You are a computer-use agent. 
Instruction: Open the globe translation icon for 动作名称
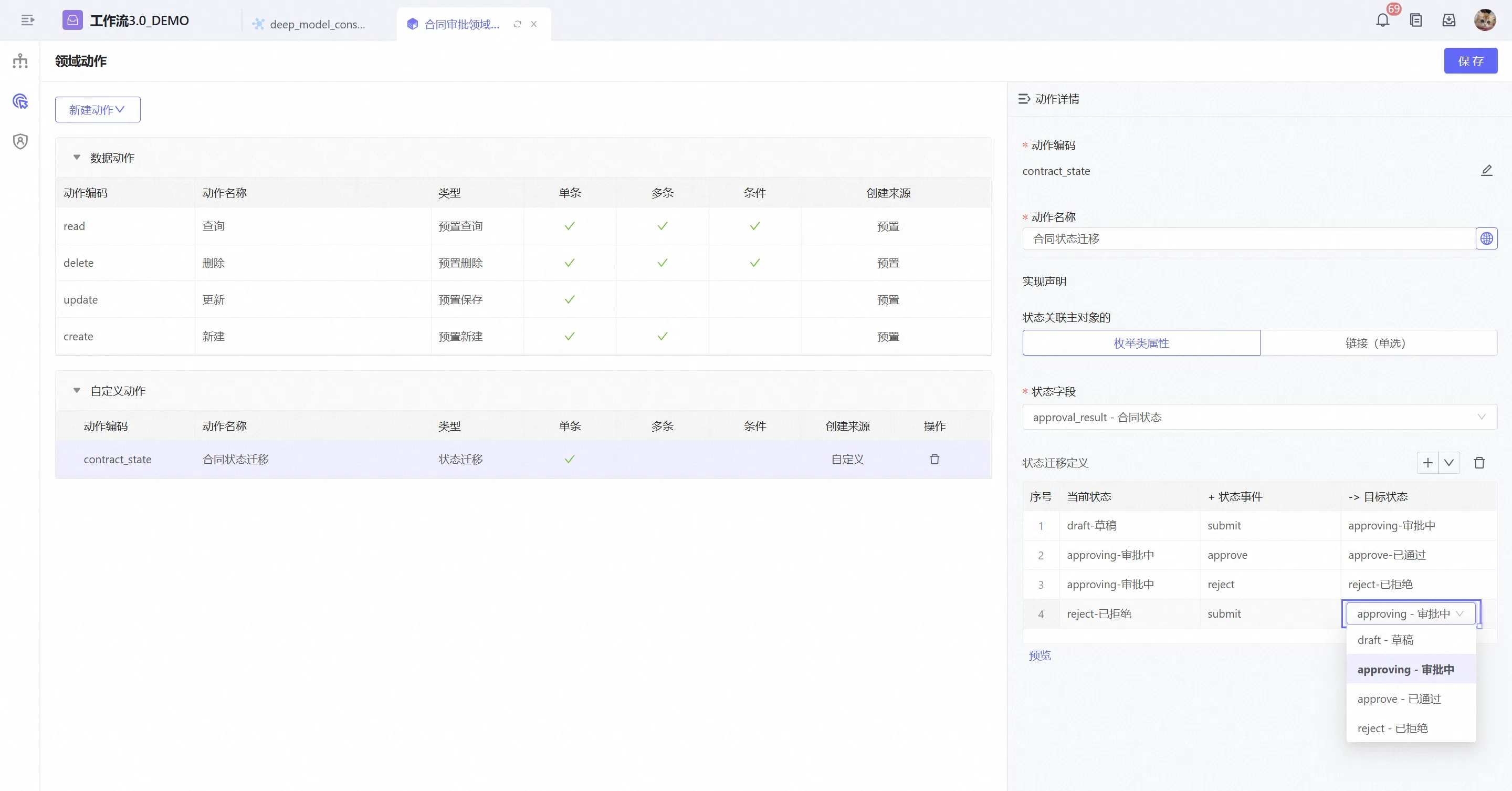coord(1486,238)
